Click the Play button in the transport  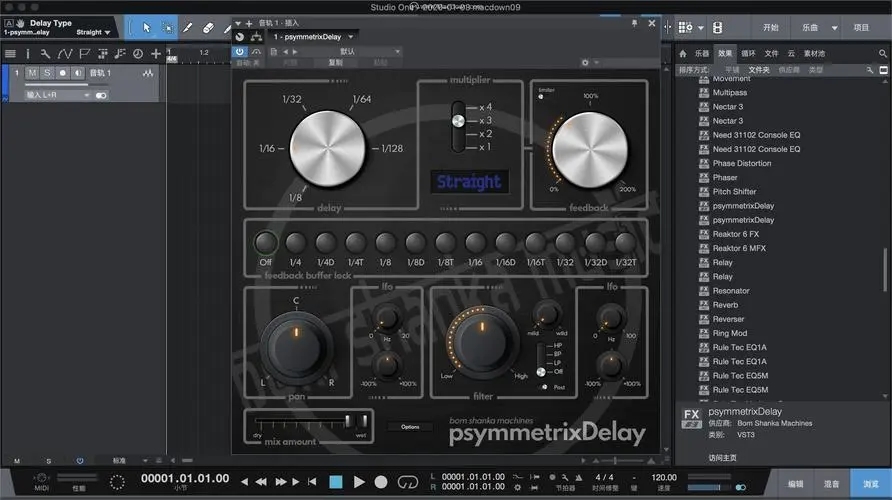coord(360,481)
